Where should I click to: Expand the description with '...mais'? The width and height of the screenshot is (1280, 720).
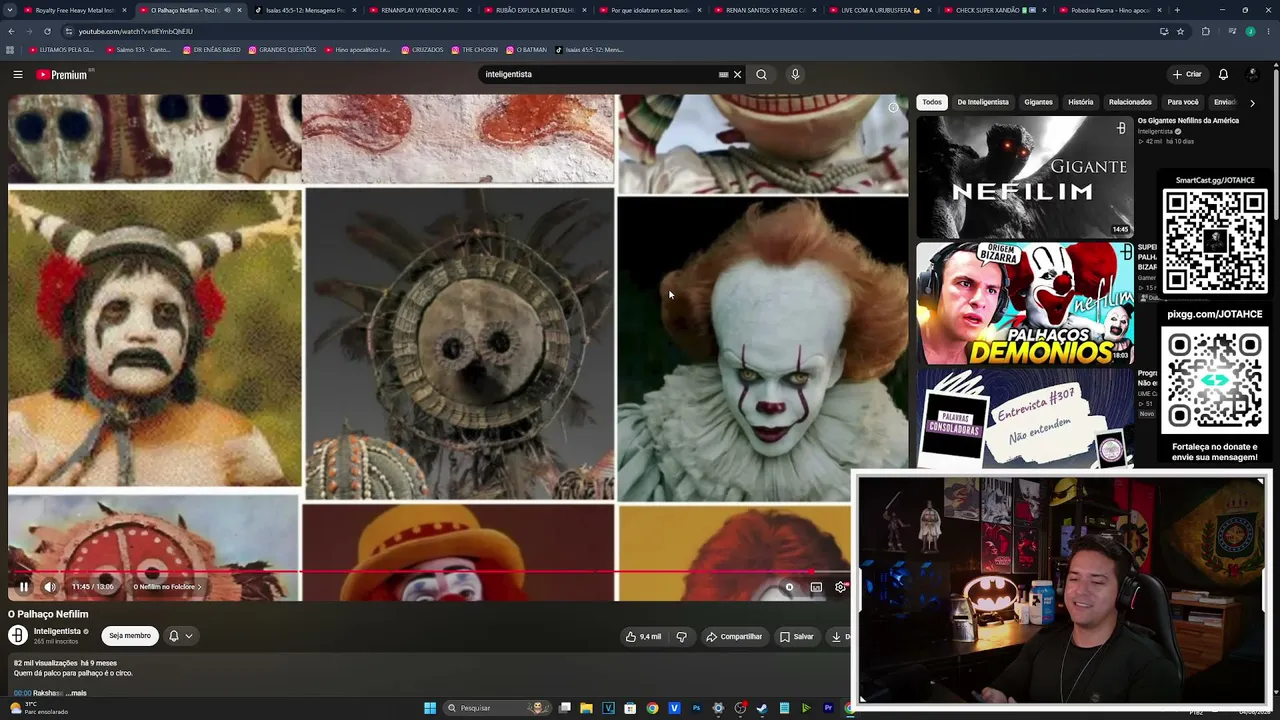pos(76,693)
